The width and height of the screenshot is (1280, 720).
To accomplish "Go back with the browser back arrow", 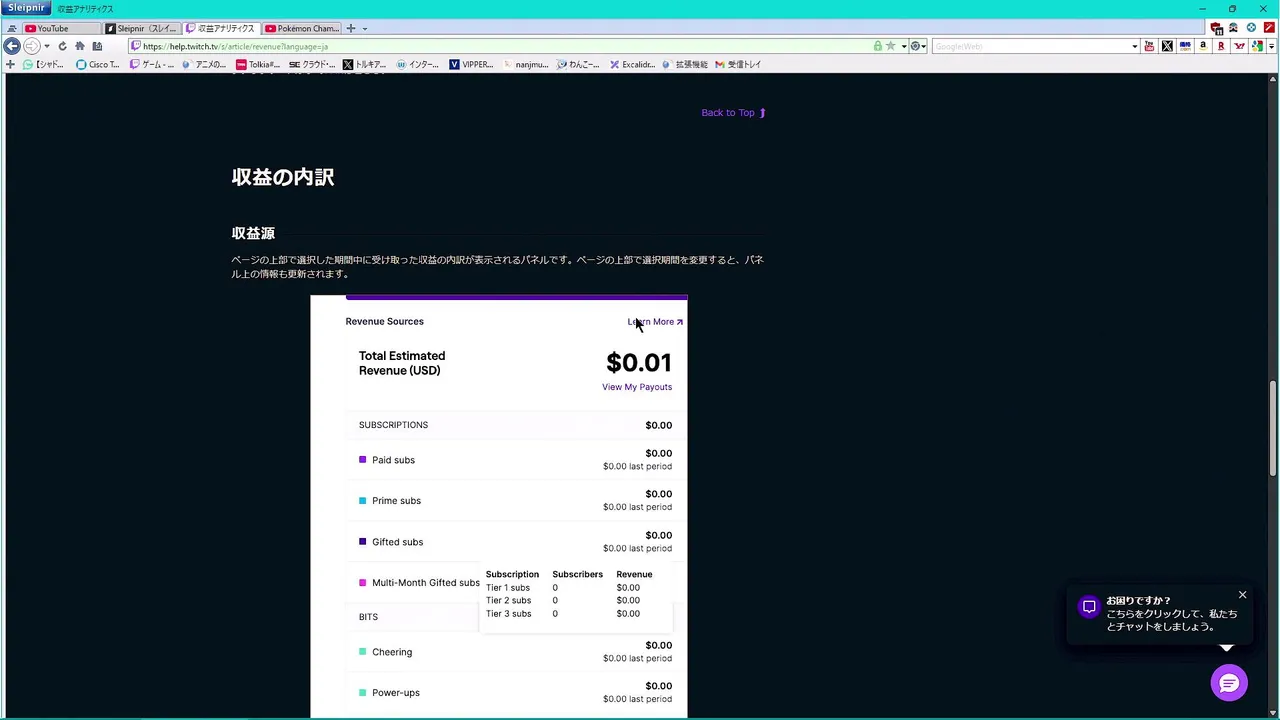I will tap(12, 46).
